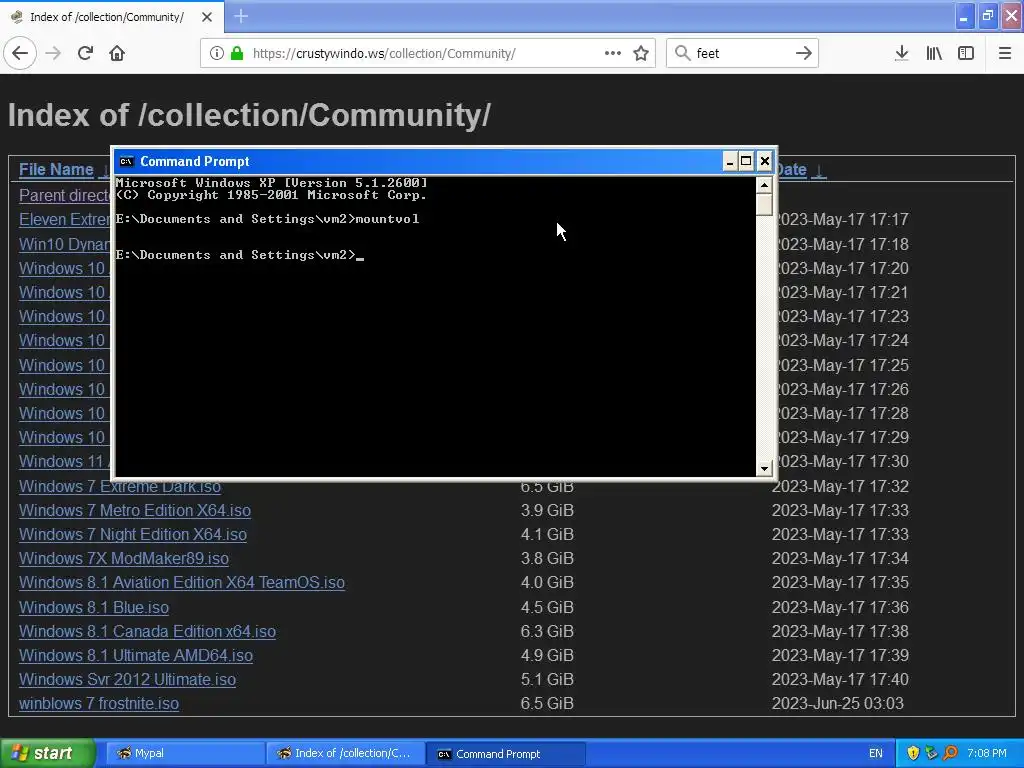1024x768 pixels.
Task: Click the green padlock security icon
Action: point(236,53)
